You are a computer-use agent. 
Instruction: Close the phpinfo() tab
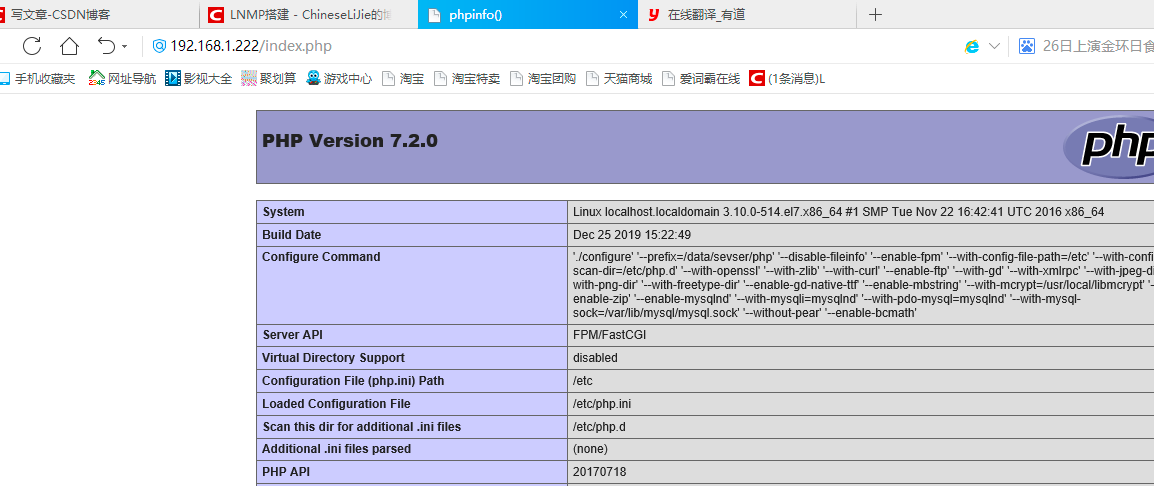pyautogui.click(x=624, y=15)
